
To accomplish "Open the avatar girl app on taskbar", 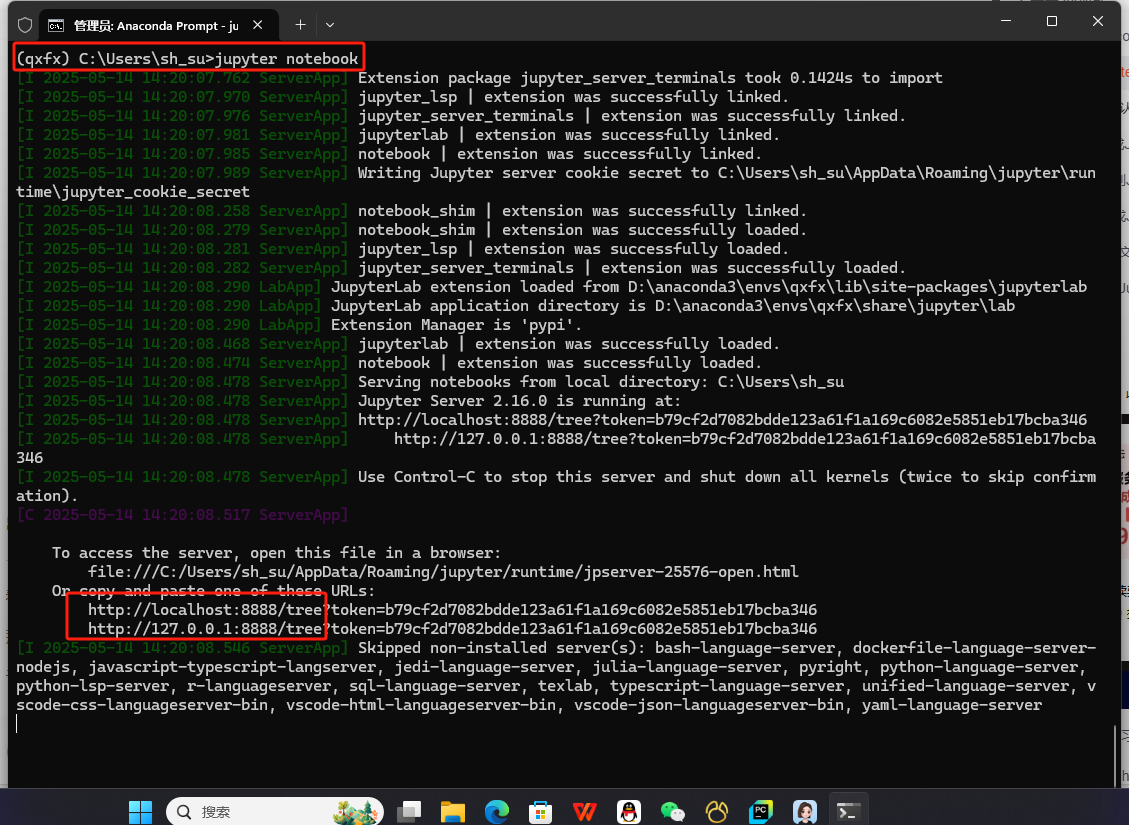I will pos(804,811).
